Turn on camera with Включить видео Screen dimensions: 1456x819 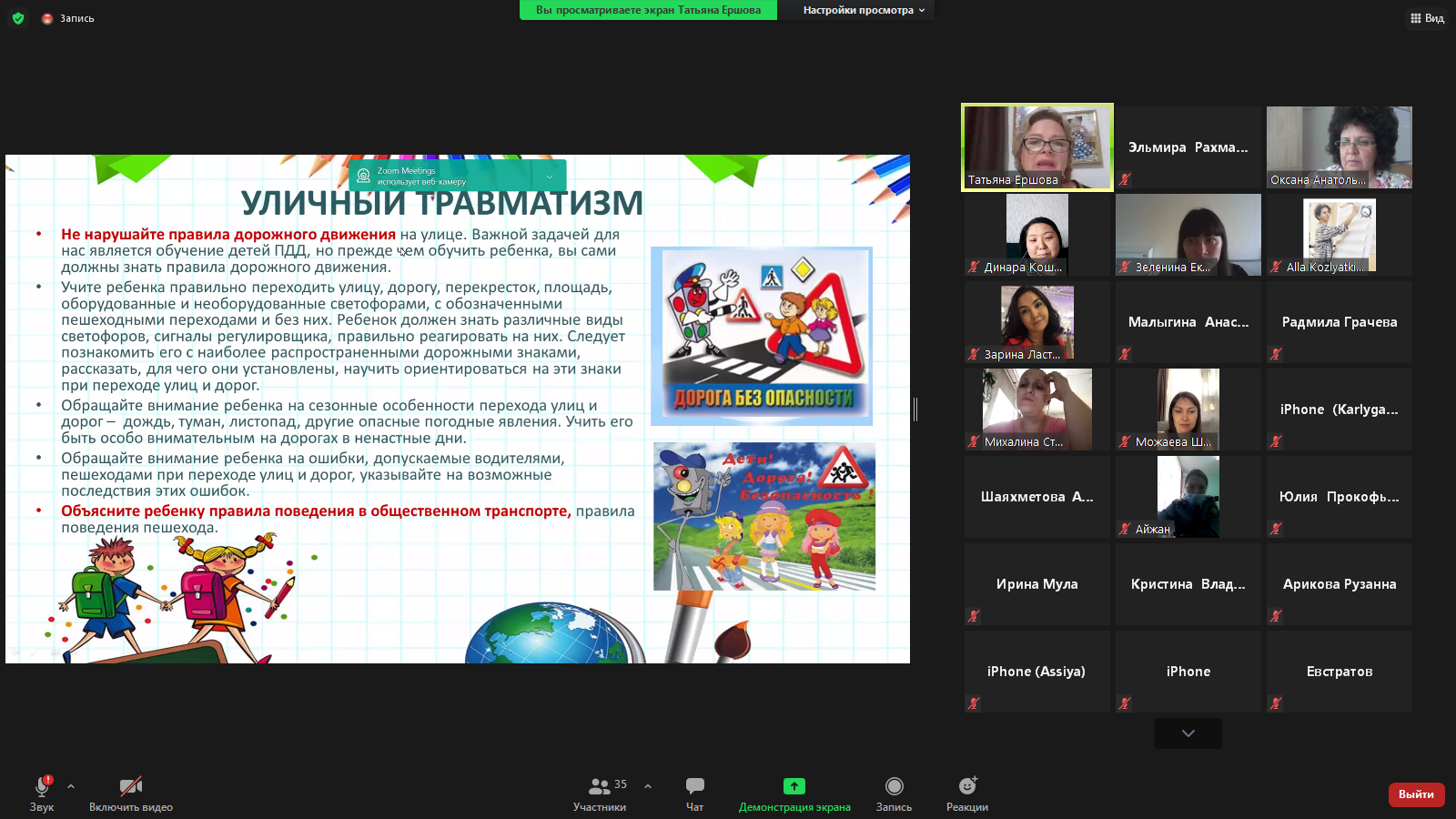131,794
